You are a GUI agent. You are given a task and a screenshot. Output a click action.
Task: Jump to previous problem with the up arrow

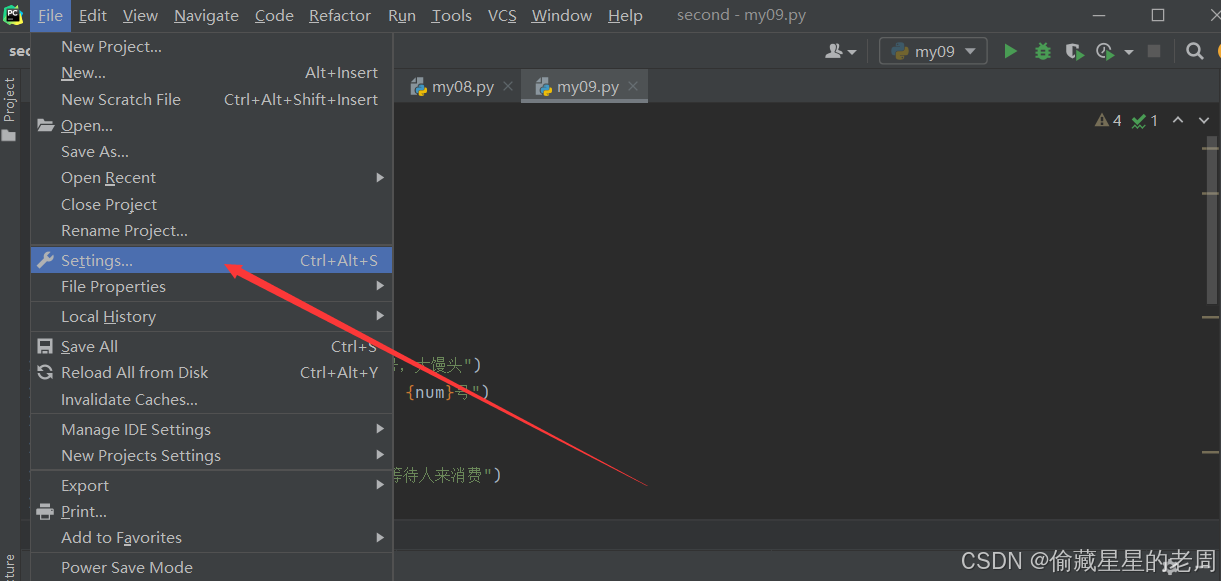(x=1178, y=120)
